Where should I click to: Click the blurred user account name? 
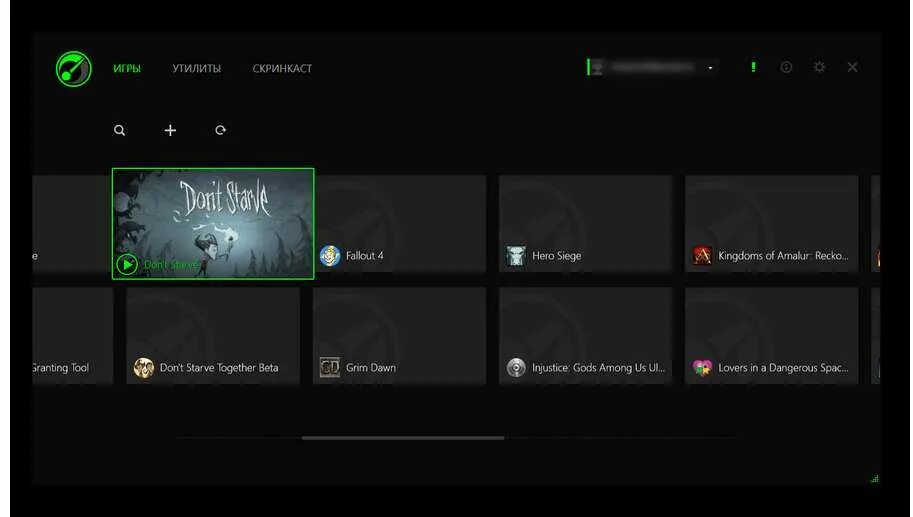point(653,67)
